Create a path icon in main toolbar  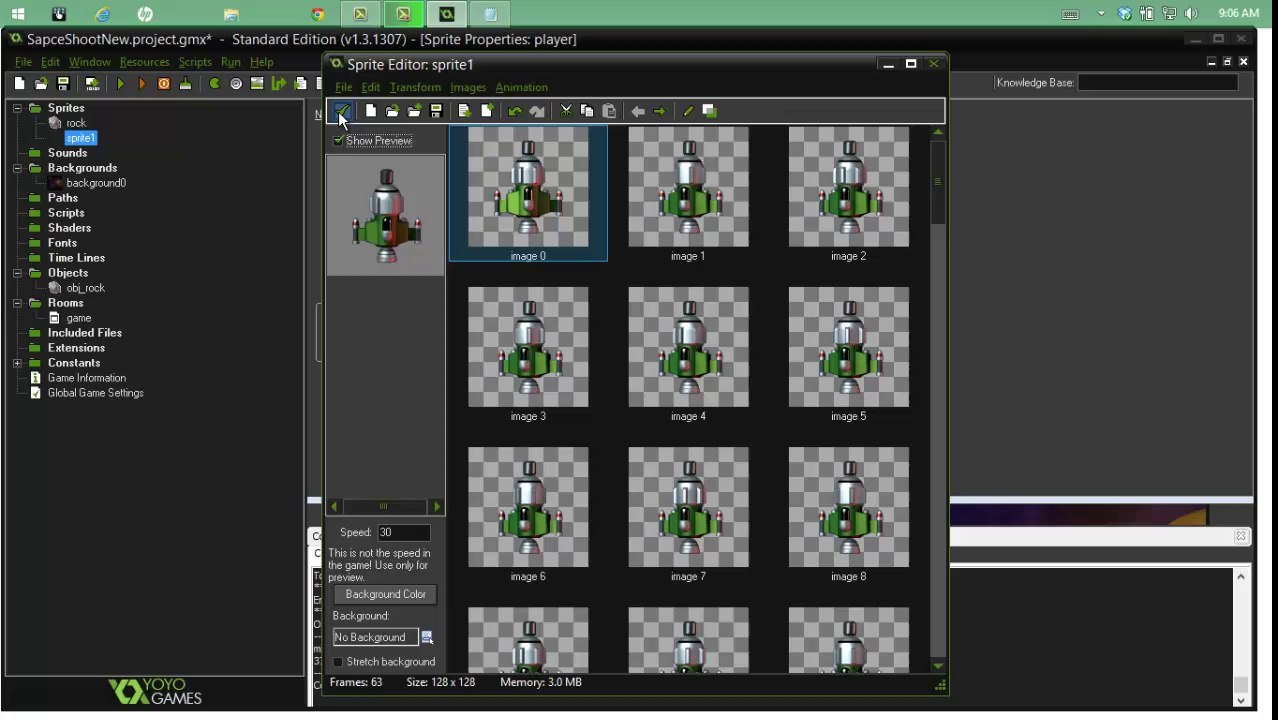279,84
